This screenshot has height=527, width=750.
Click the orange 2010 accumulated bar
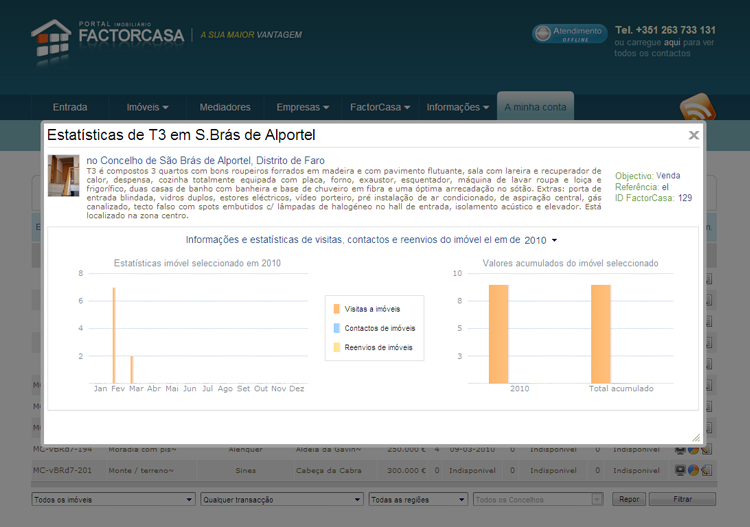tap(498, 334)
